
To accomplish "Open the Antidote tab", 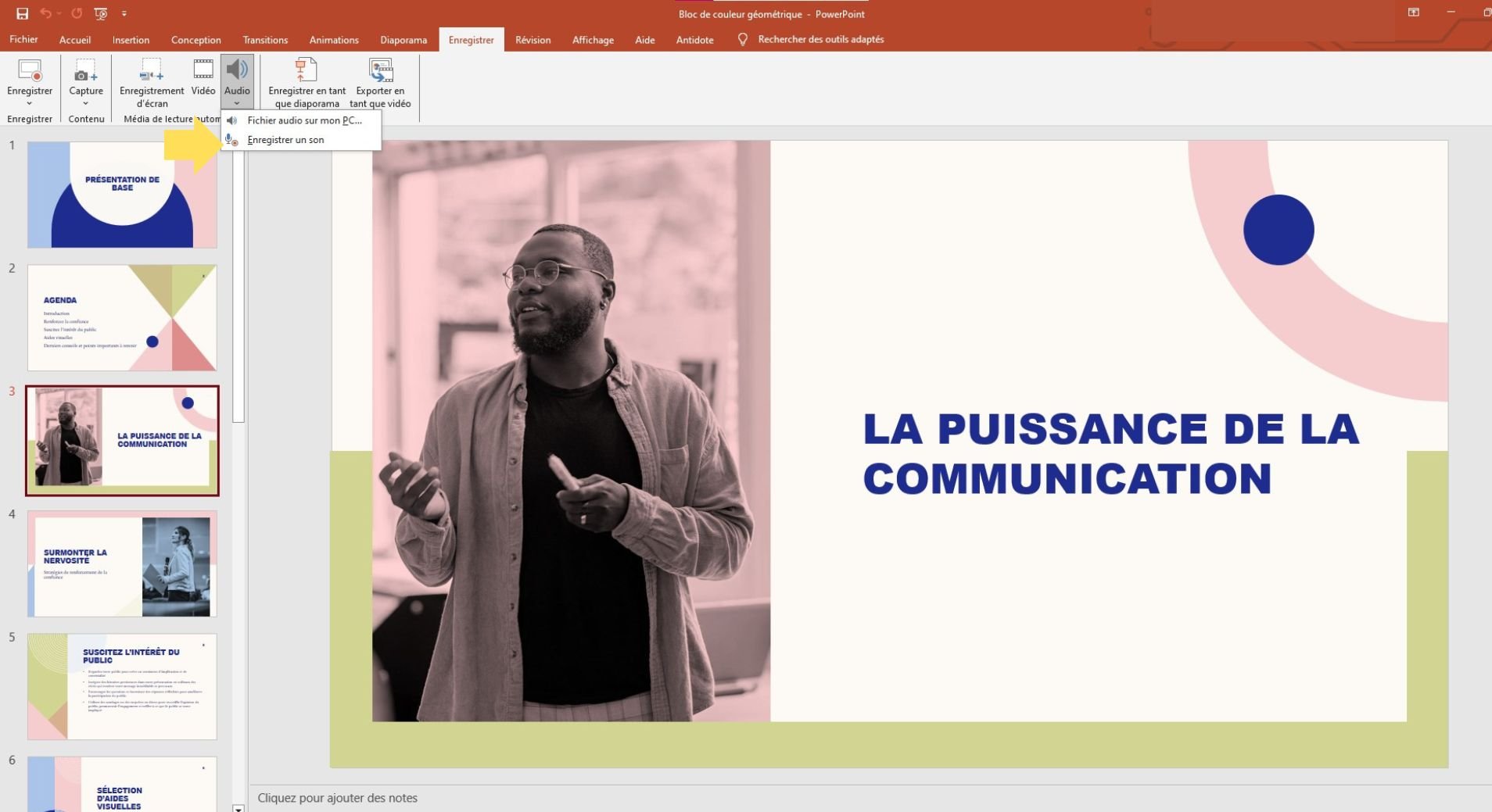I will (x=694, y=40).
